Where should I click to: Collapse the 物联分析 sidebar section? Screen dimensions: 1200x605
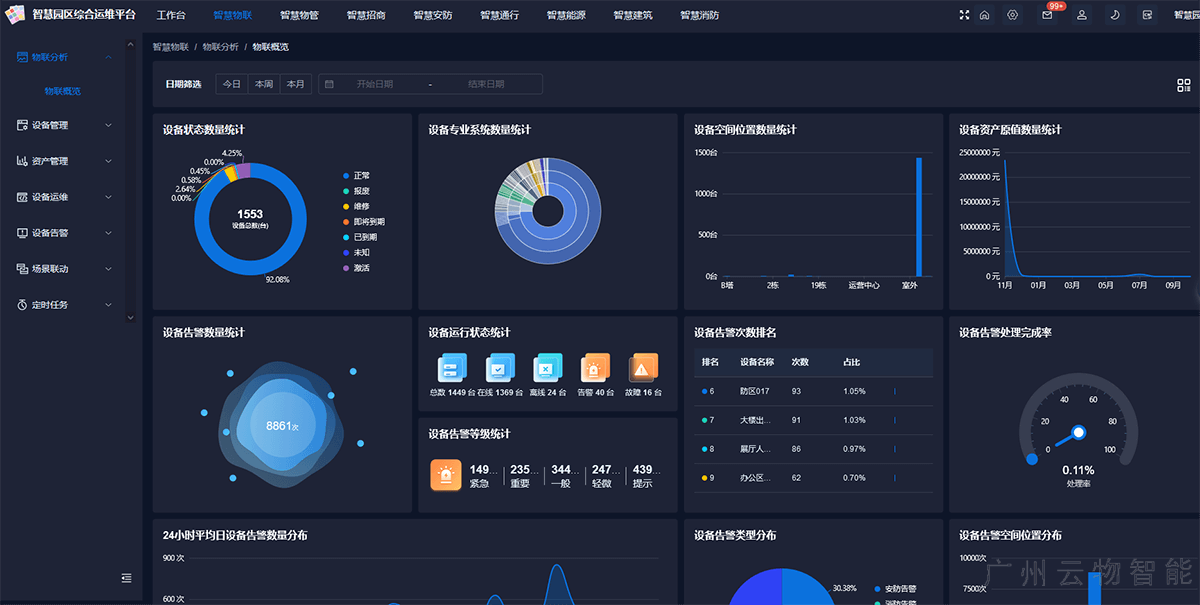tap(65, 57)
